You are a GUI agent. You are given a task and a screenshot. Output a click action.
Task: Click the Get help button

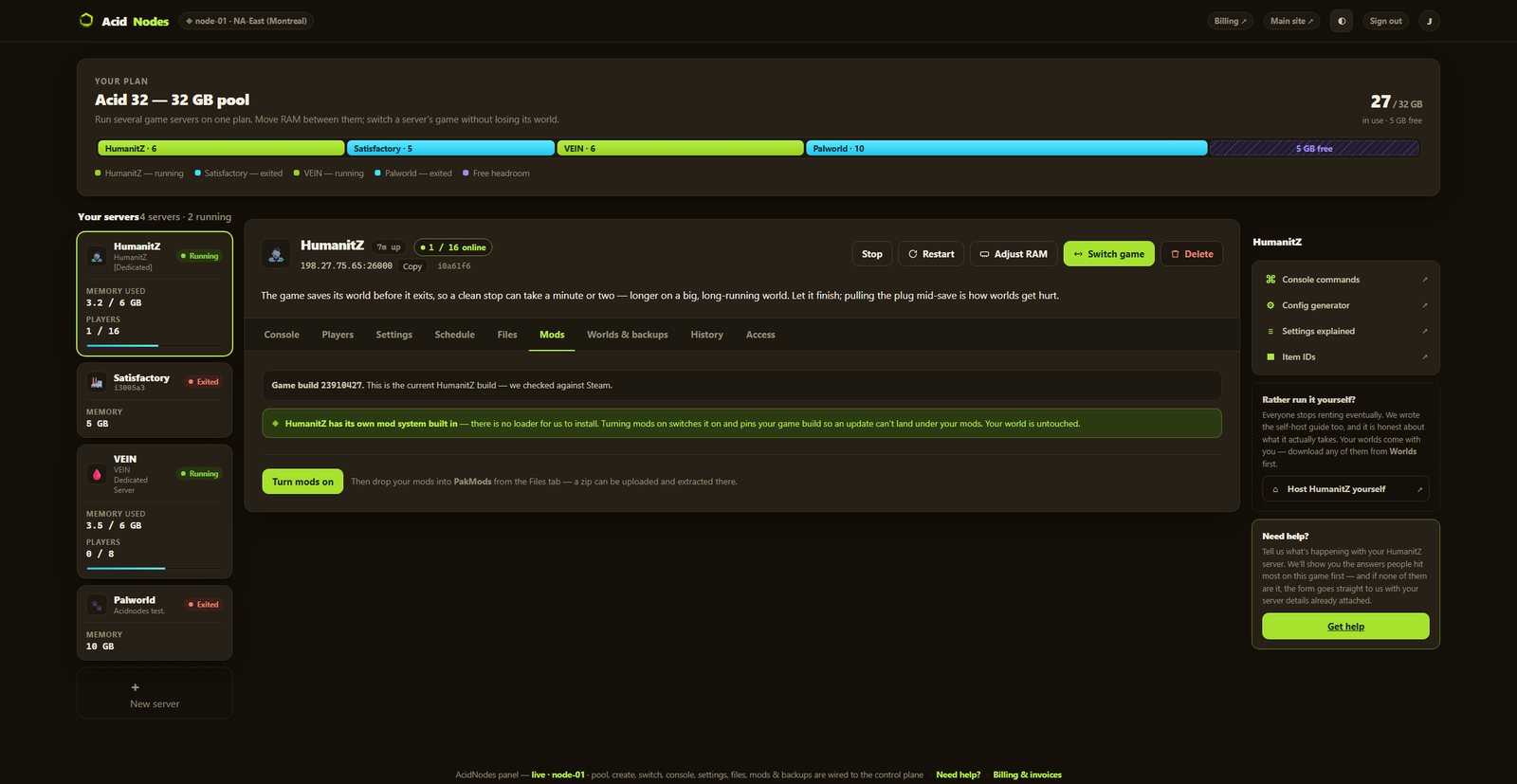click(1345, 626)
